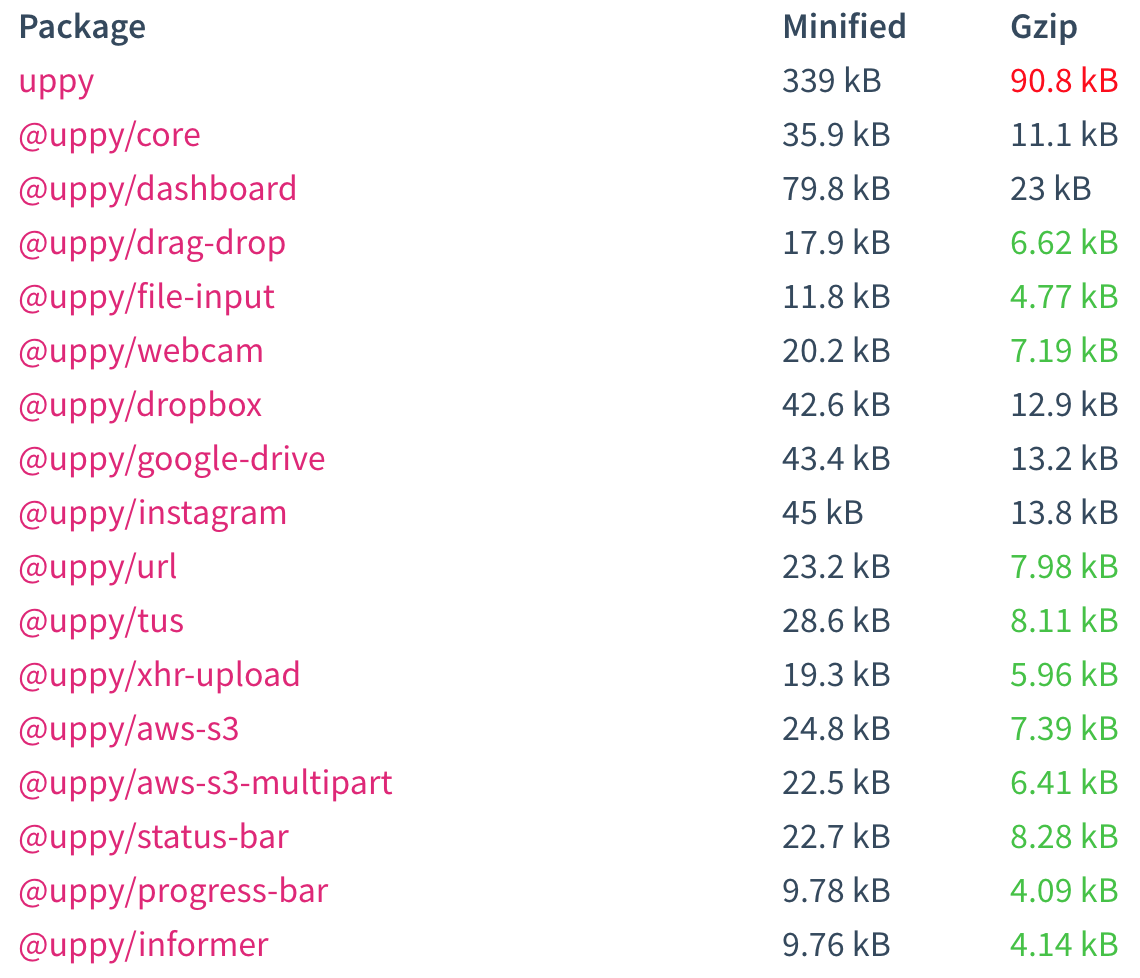Click the red 90.8 kB gzip value

click(1064, 81)
